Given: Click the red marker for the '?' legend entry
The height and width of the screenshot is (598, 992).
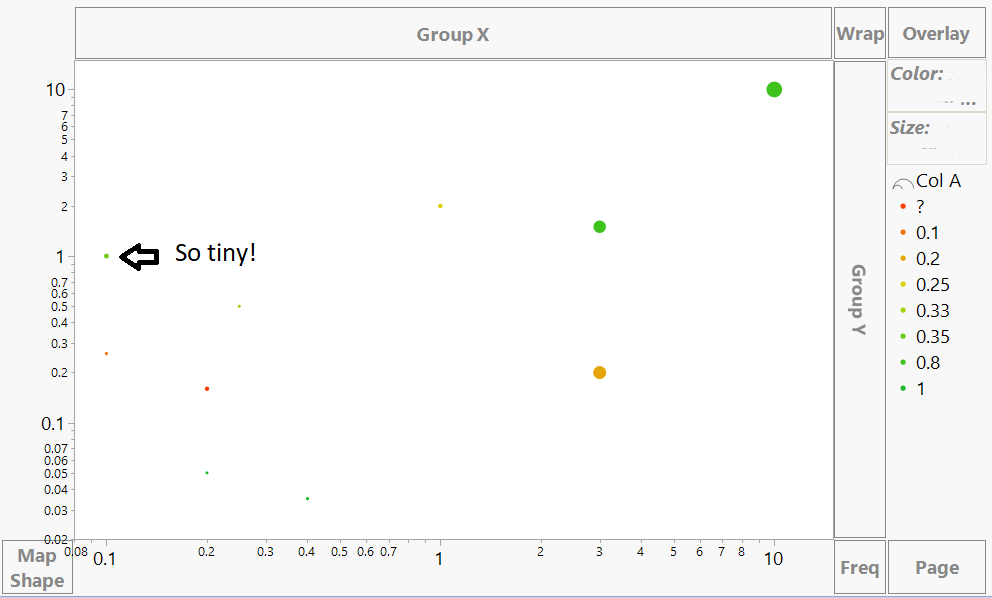Looking at the screenshot, I should 903,207.
